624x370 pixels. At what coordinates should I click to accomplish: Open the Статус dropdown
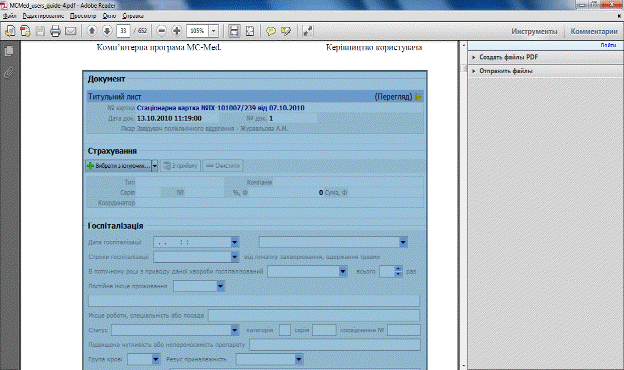tap(234, 330)
